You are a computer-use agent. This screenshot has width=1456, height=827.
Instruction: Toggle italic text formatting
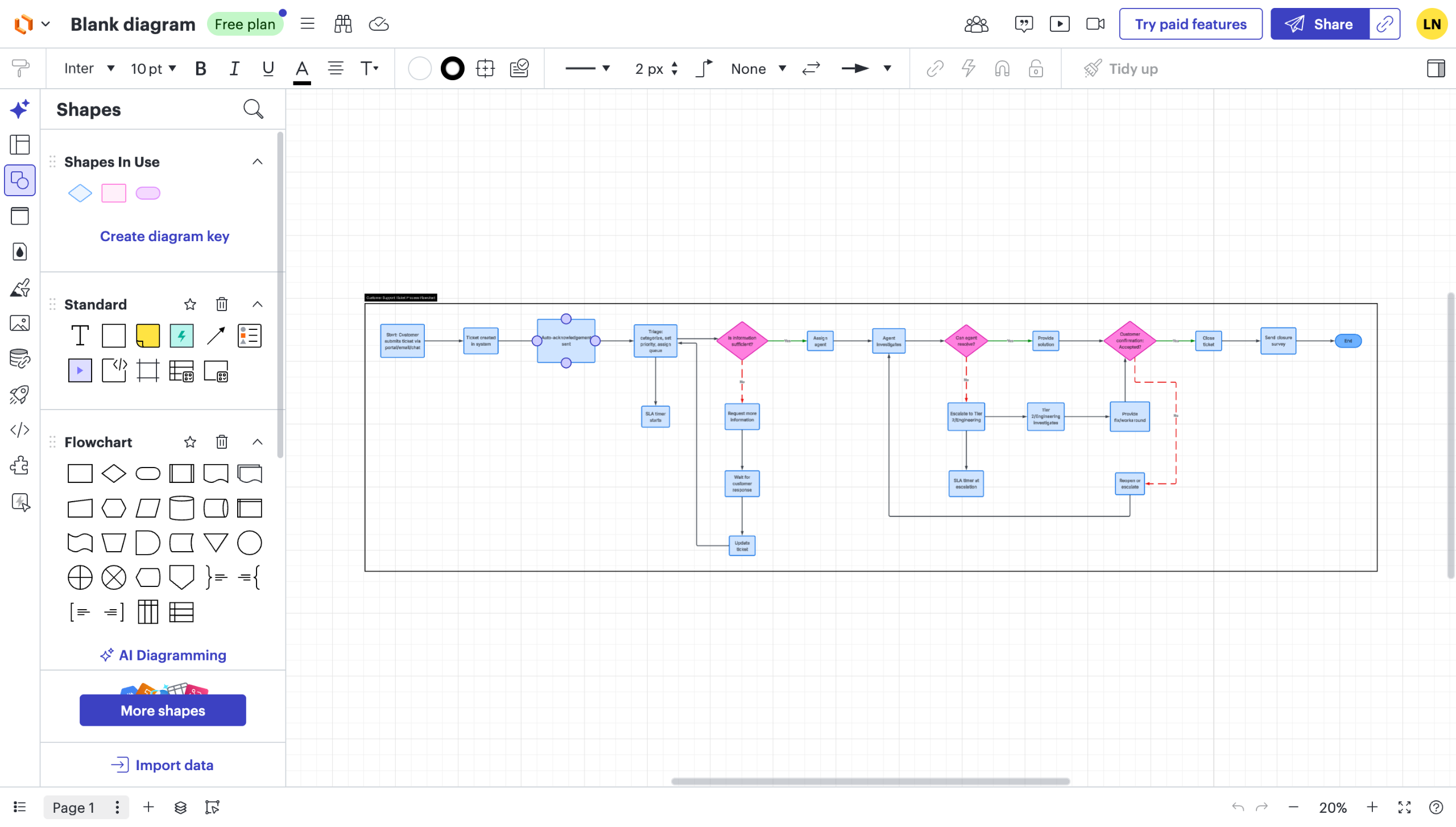point(234,69)
